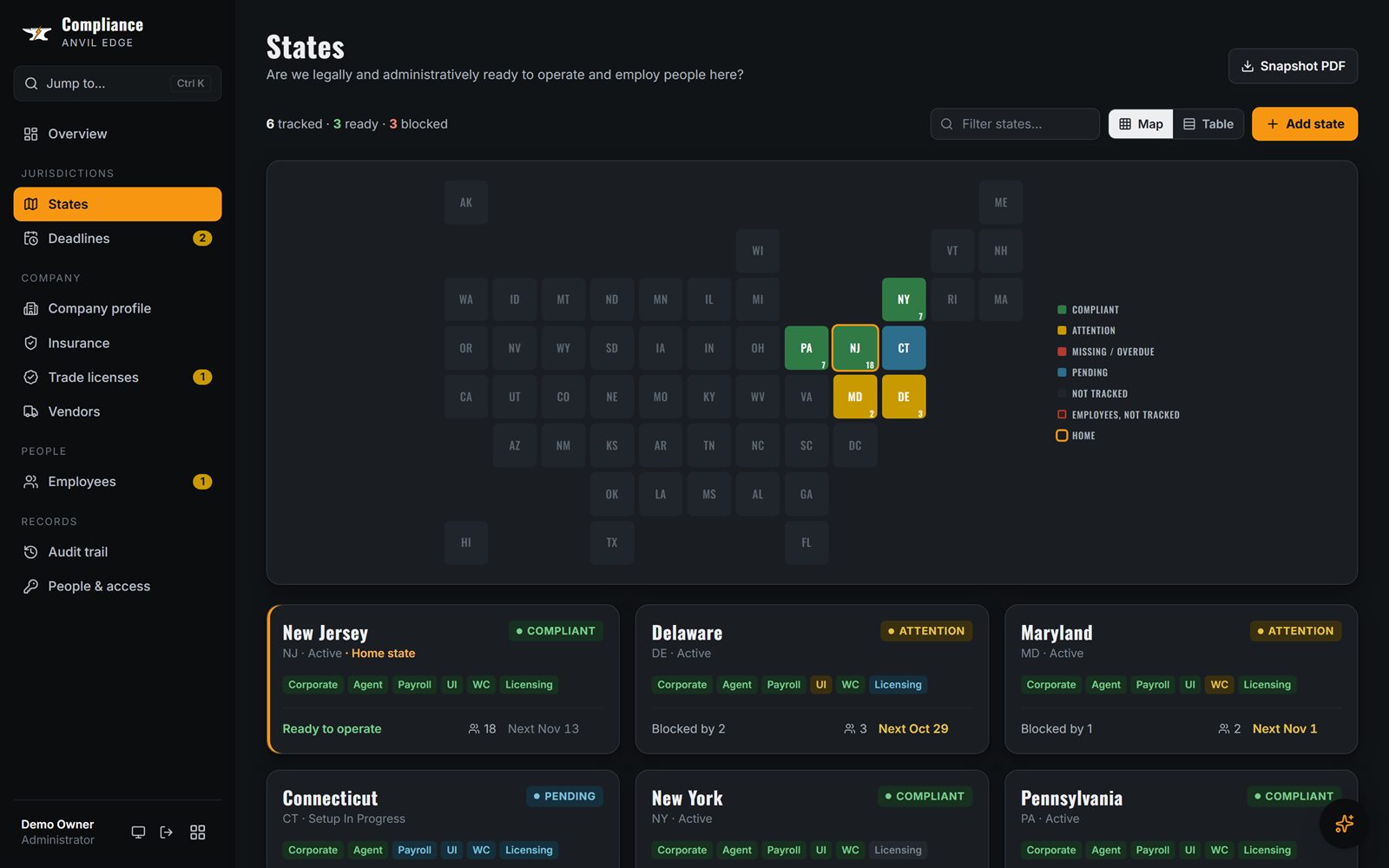Click the blue CT tile on the map
1389x868 pixels.
[x=904, y=348]
